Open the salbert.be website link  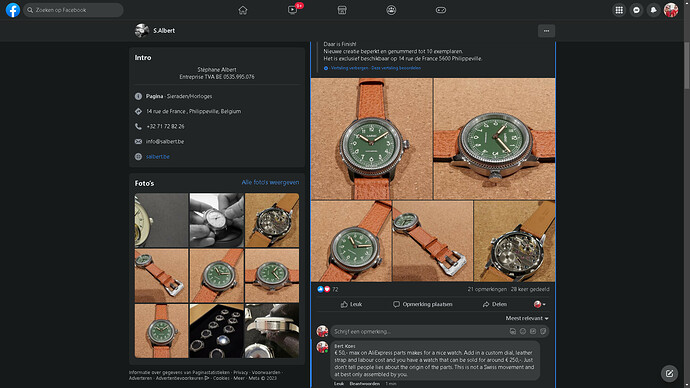point(158,157)
